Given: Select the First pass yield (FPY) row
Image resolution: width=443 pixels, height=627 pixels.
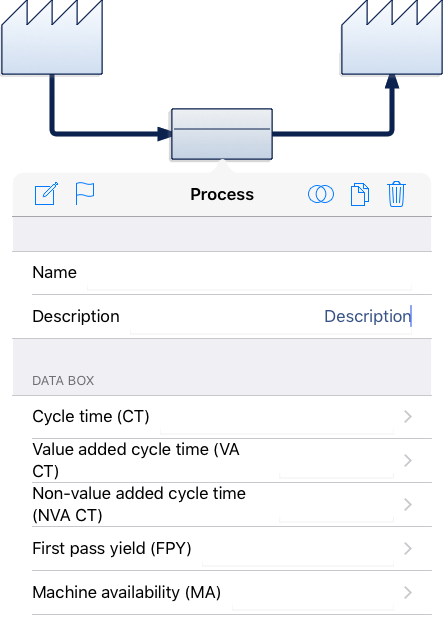Looking at the screenshot, I should [x=222, y=549].
